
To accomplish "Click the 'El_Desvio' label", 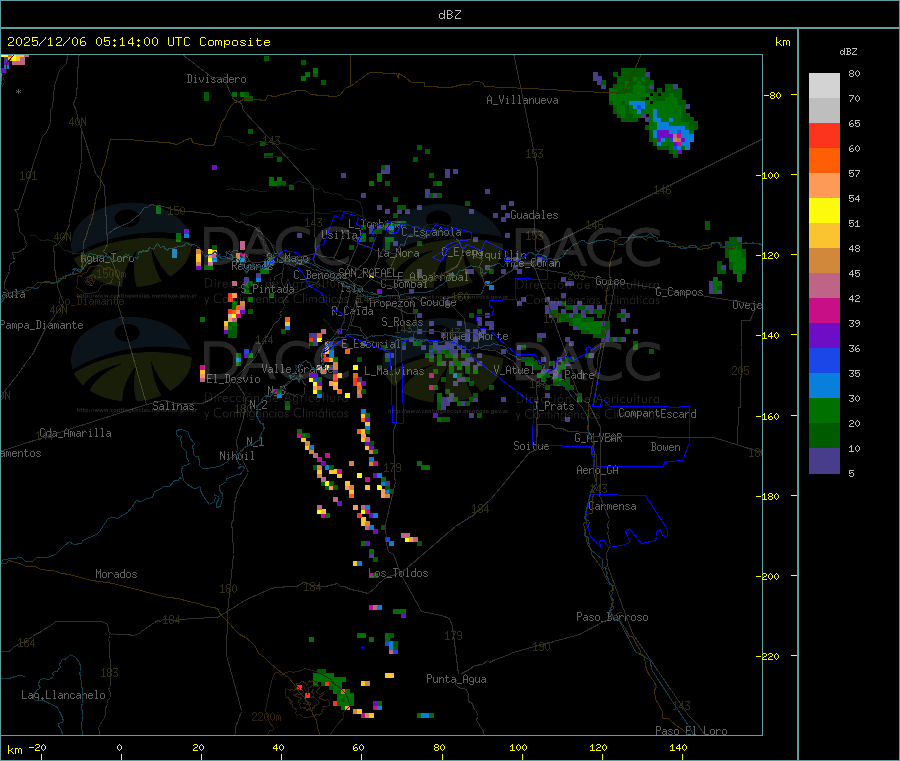I will click(x=234, y=379).
